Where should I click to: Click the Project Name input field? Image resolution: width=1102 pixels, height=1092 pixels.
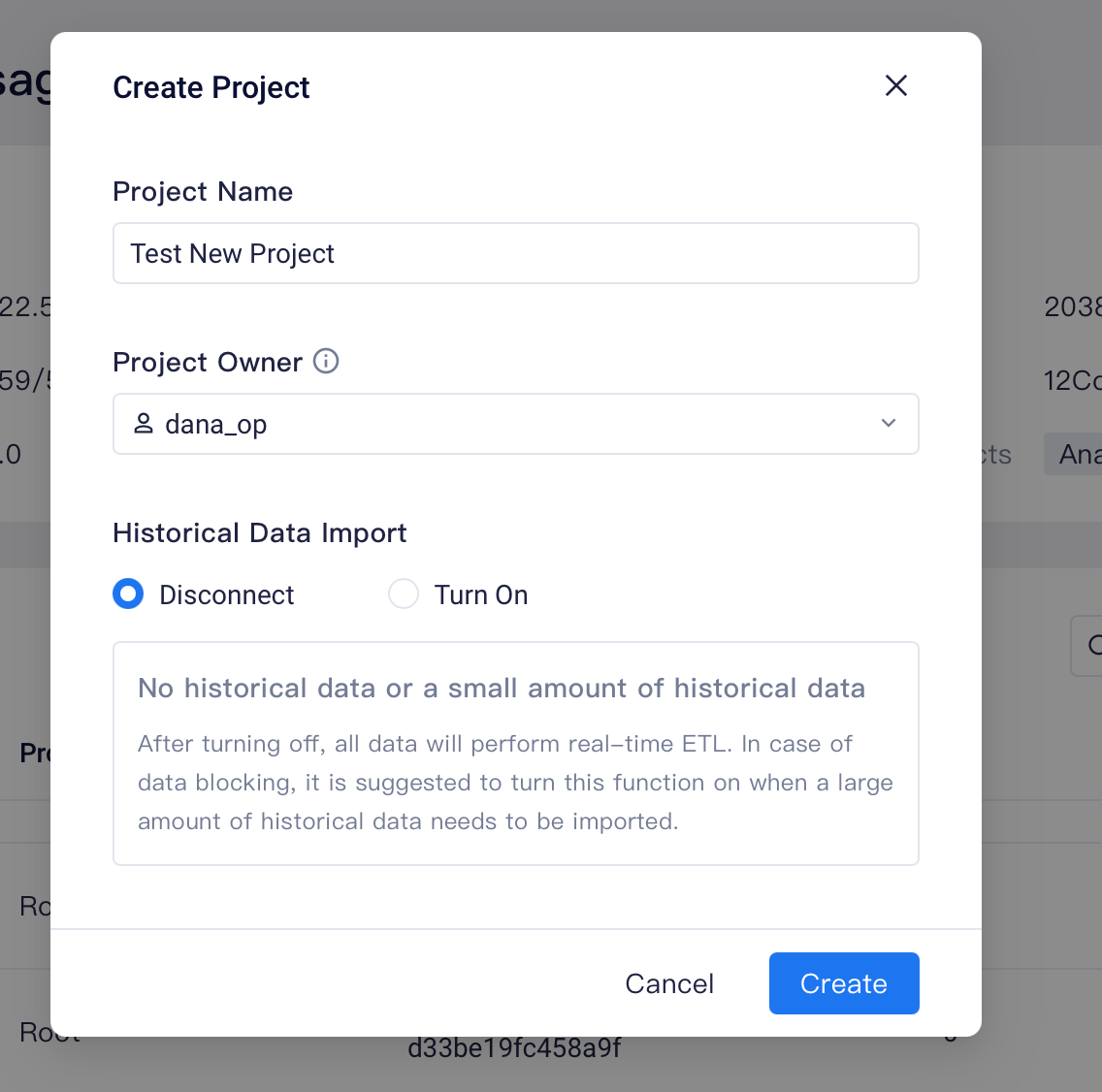pos(516,254)
